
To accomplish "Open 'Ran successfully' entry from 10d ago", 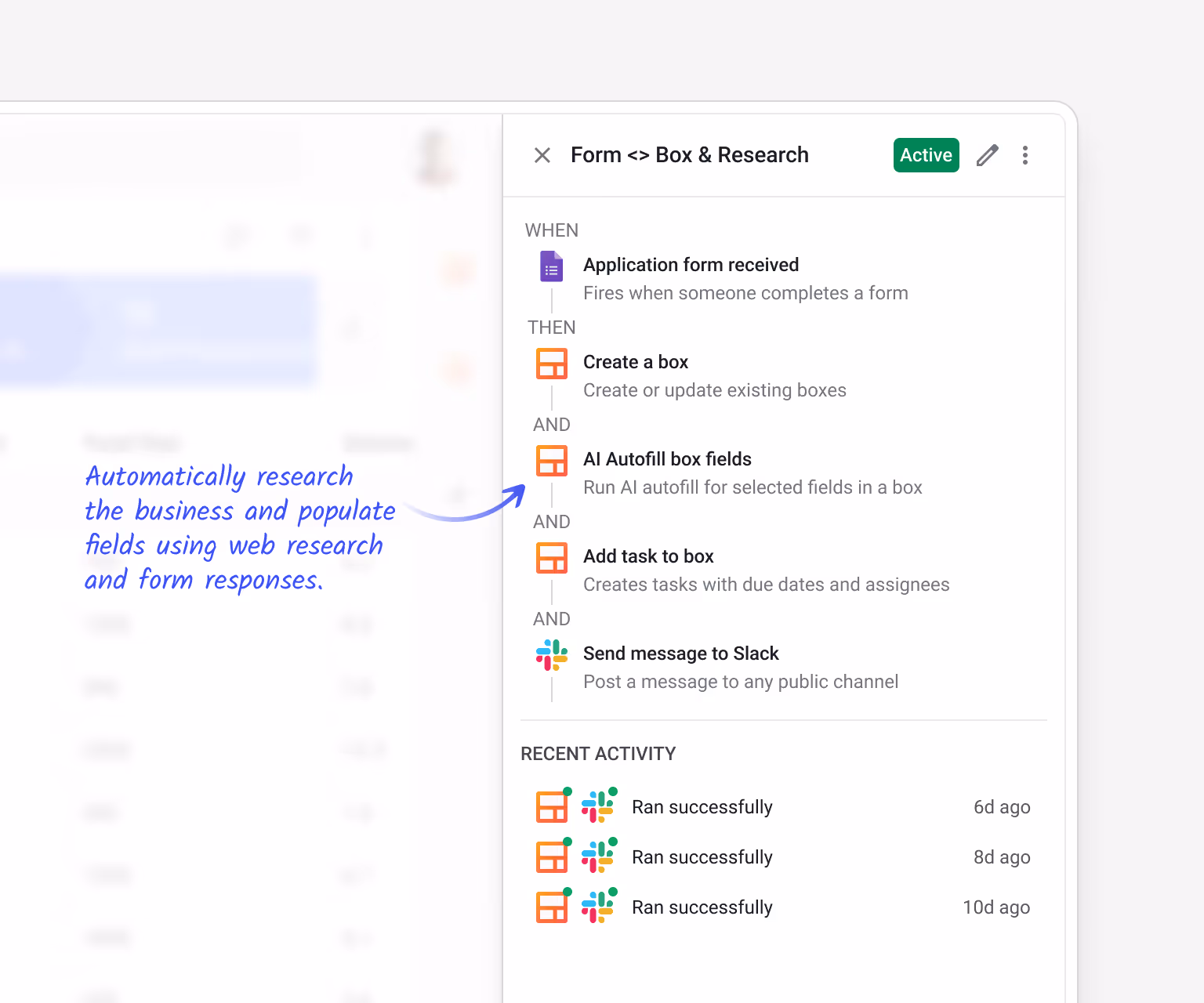I will click(x=702, y=907).
